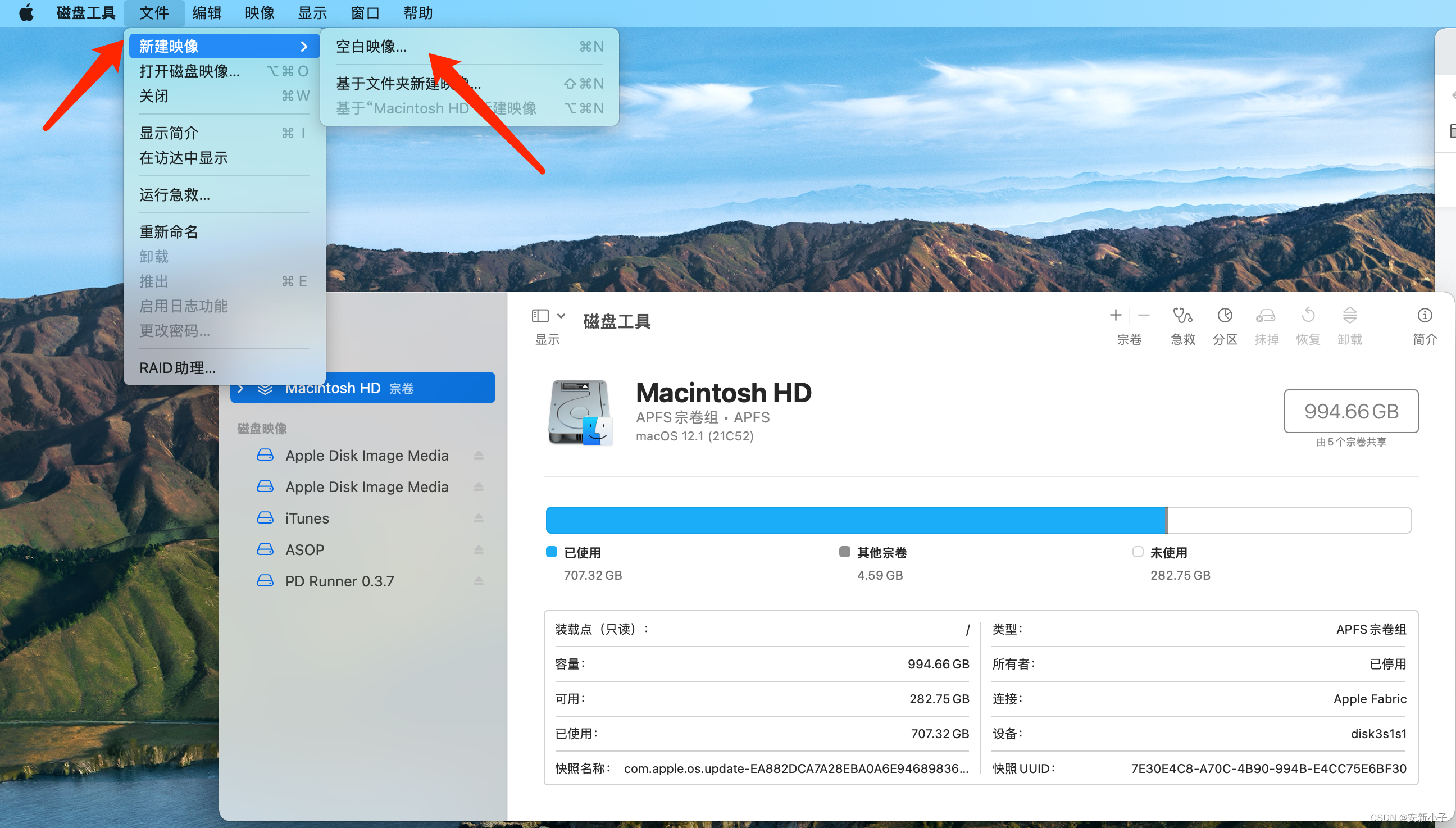Image resolution: width=1456 pixels, height=828 pixels.
Task: Click the sidebar view (显示) icon
Action: [539, 316]
